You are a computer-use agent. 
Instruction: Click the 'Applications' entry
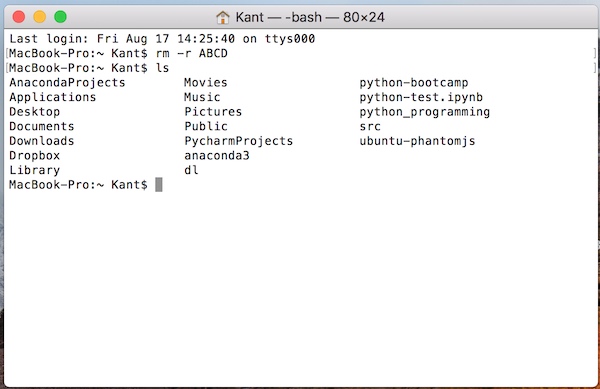(53, 97)
